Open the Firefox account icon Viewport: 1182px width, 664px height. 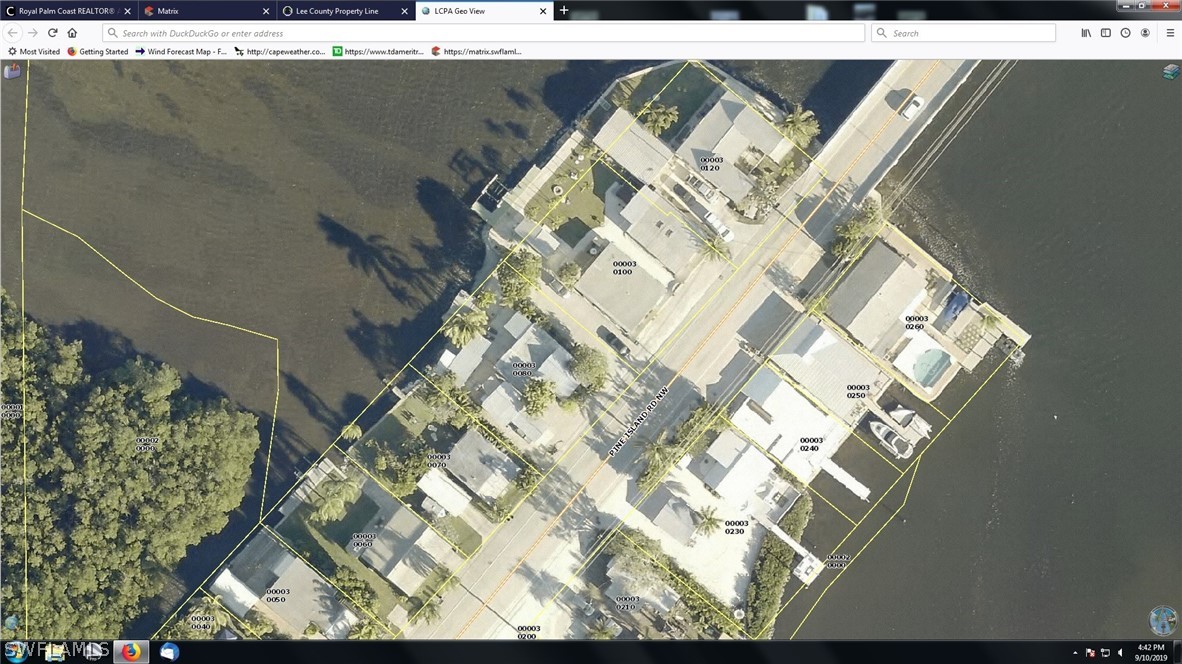click(1145, 33)
